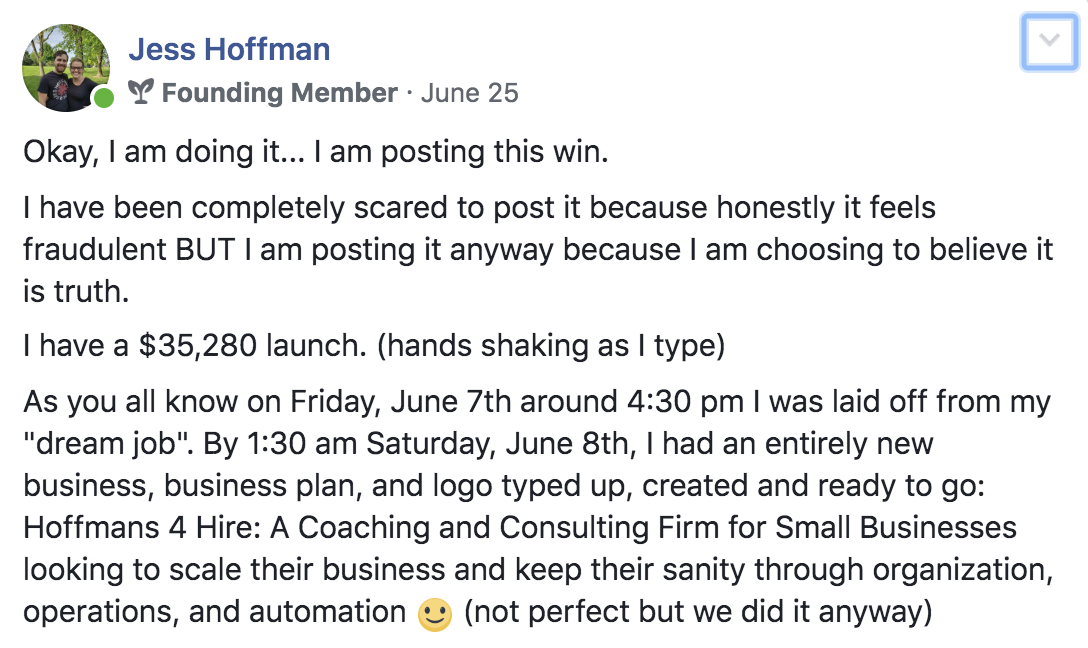Click the "$35,280 launch" amount text
1088x648 pixels.
tap(249, 346)
